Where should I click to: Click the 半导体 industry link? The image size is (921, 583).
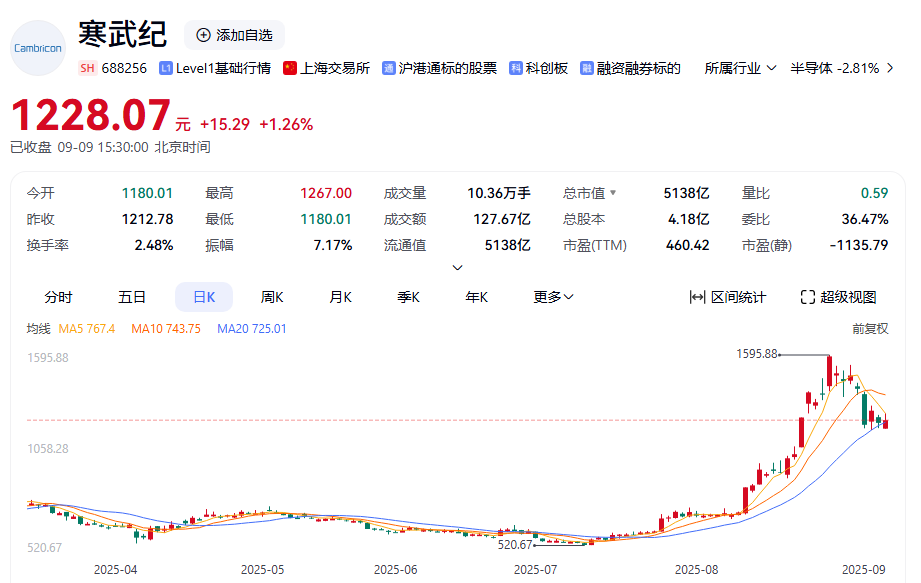pyautogui.click(x=810, y=68)
